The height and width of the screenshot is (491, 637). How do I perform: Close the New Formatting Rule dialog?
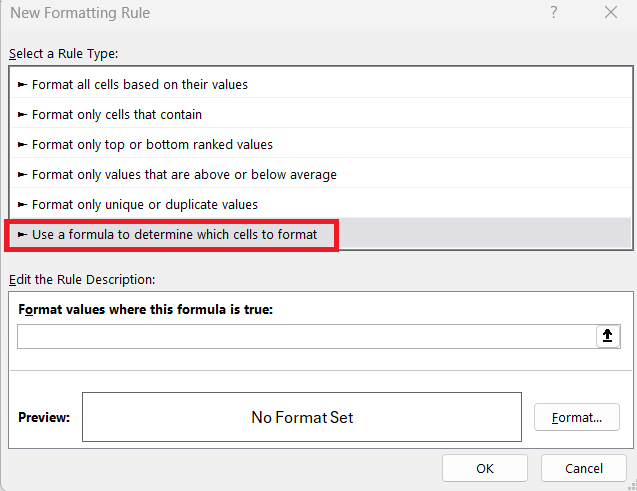pyautogui.click(x=611, y=13)
